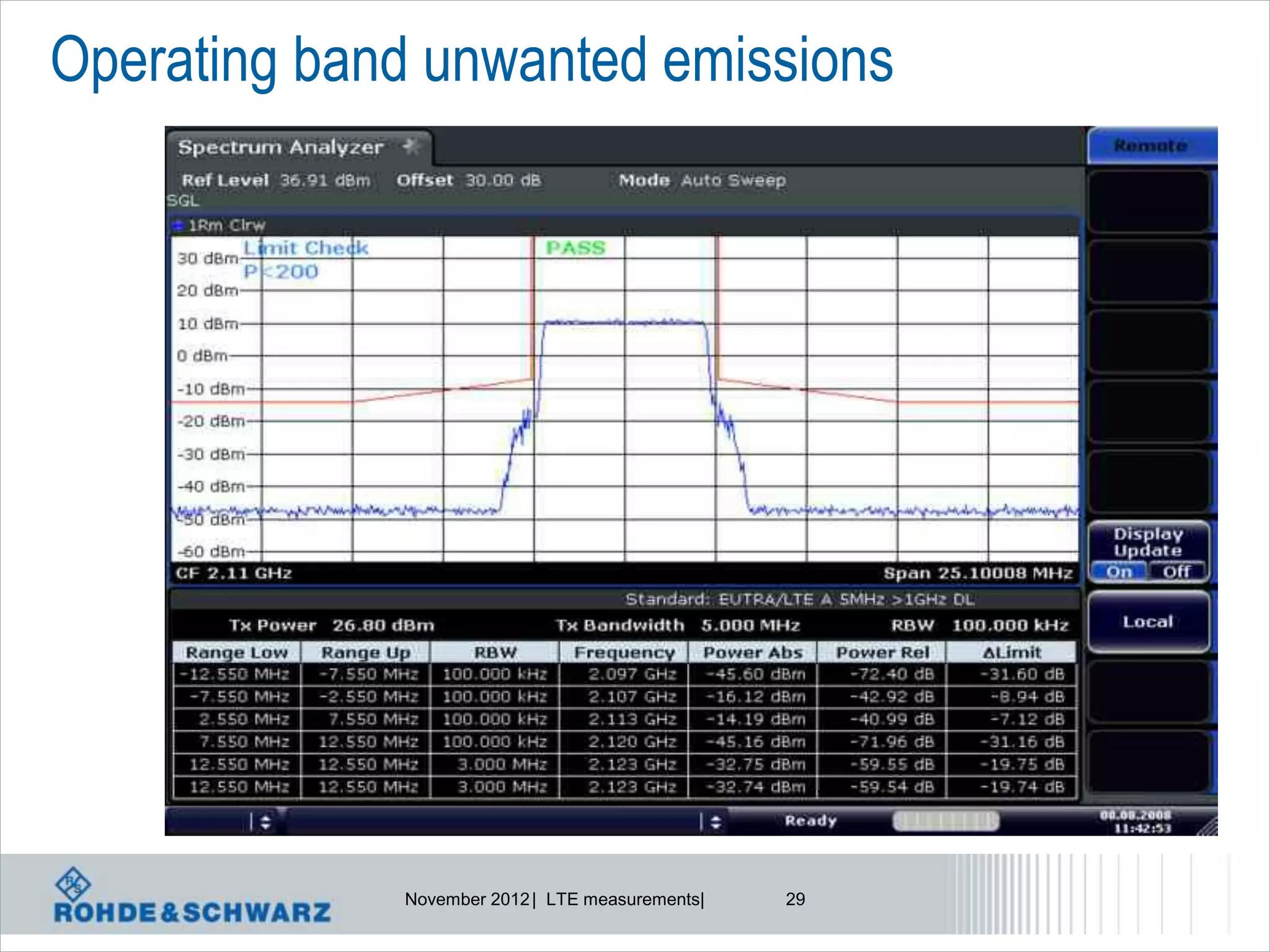Image resolution: width=1270 pixels, height=952 pixels.
Task: Click the Standard EUTRA/LTE A 5MHz label
Action: tap(800, 599)
